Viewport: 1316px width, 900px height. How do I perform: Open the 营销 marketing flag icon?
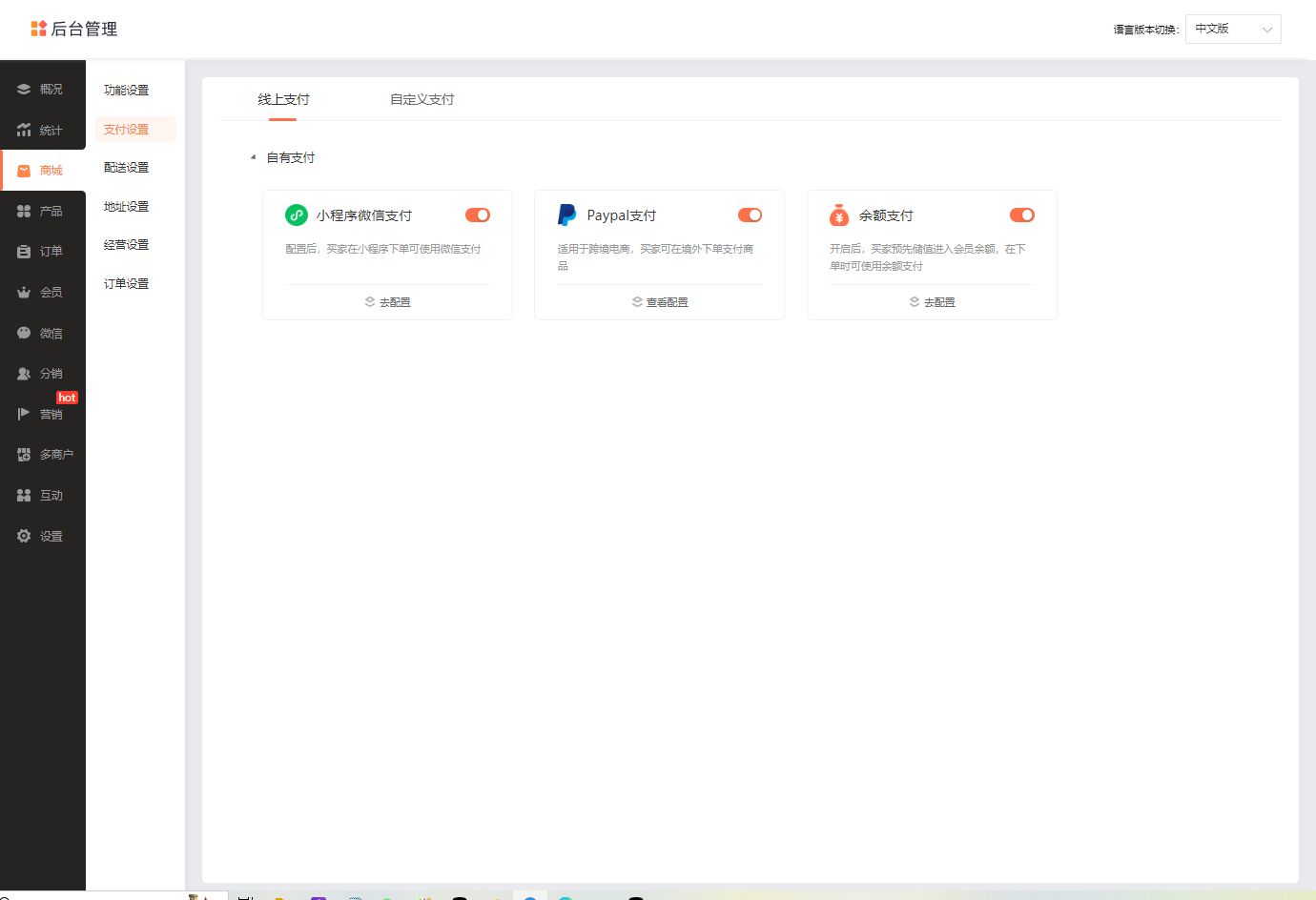point(24,414)
